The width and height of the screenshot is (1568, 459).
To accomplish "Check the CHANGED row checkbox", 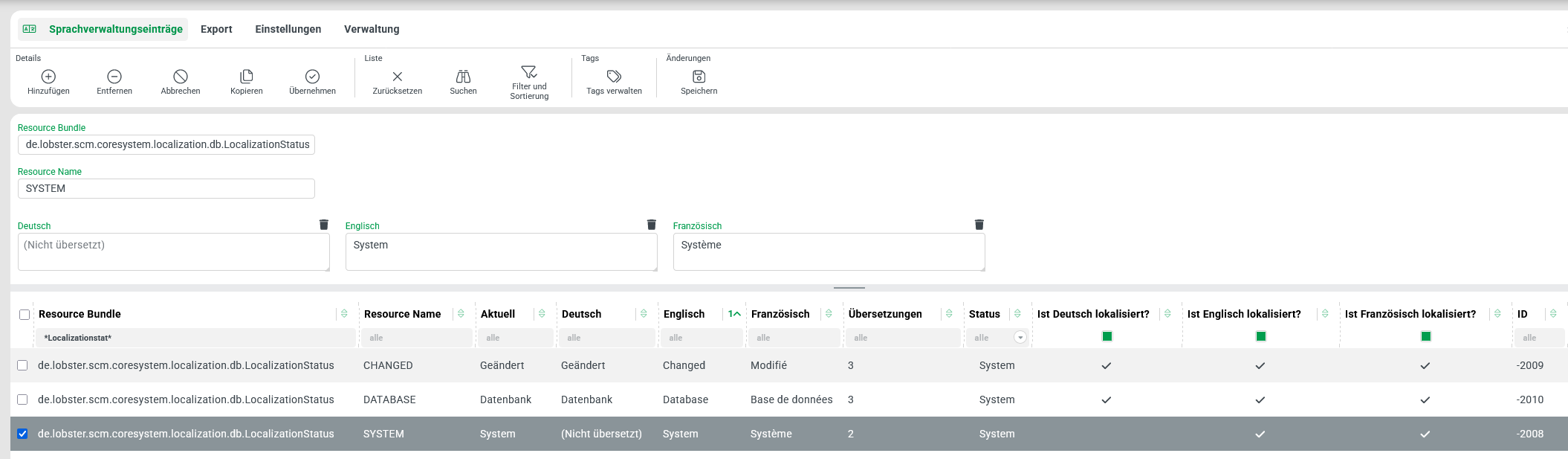I will click(x=22, y=365).
